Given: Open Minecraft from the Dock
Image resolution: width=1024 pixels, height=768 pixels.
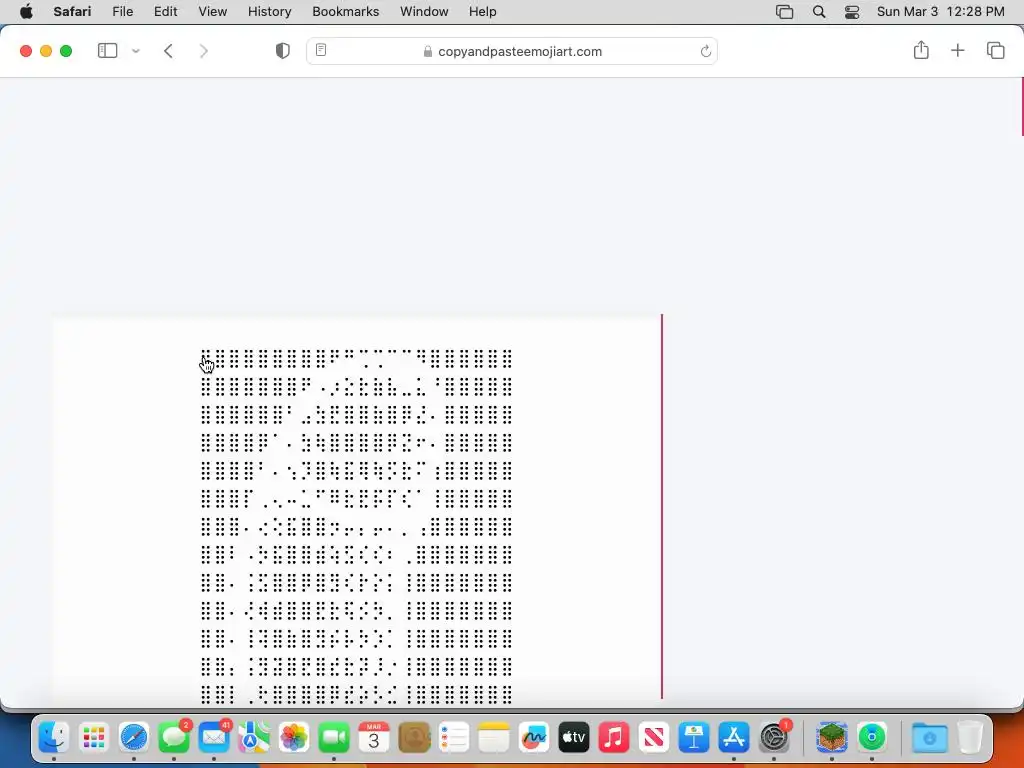Looking at the screenshot, I should click(x=831, y=737).
